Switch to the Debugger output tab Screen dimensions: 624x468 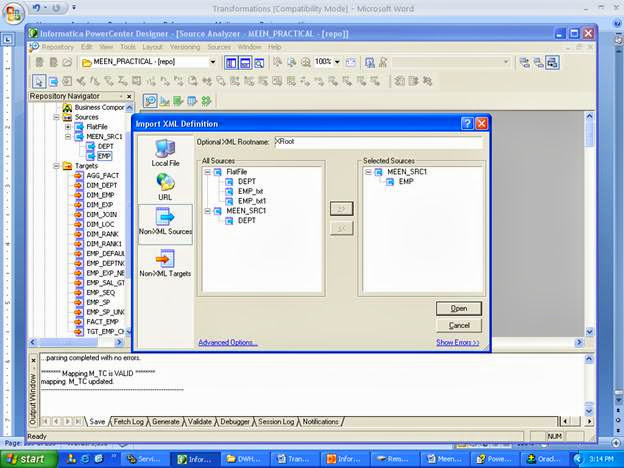[x=235, y=421]
